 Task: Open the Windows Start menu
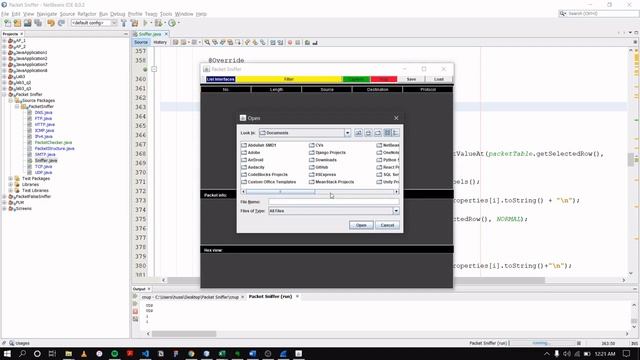click(7, 353)
